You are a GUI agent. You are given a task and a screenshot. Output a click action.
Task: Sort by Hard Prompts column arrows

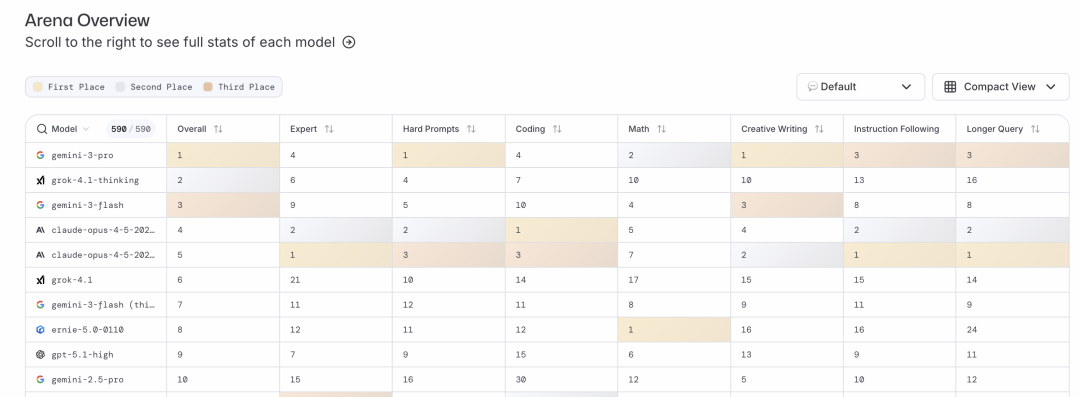471,129
